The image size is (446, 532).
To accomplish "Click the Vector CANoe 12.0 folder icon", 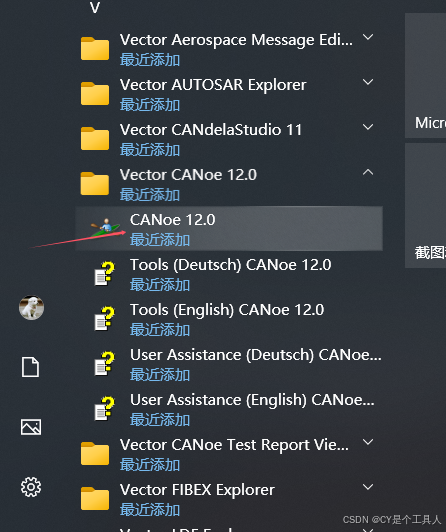I will coord(95,184).
